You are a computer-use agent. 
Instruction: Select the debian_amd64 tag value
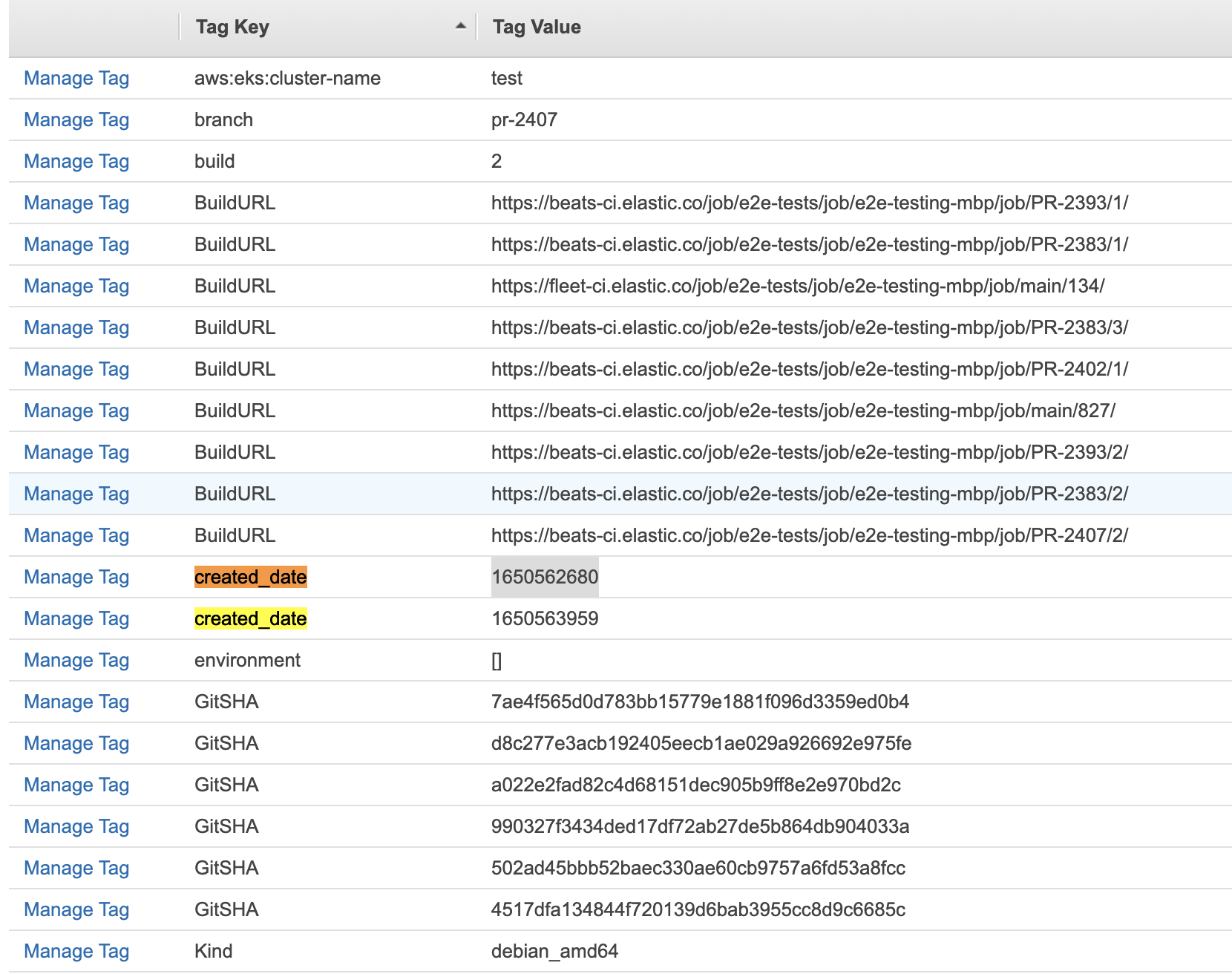(x=554, y=951)
